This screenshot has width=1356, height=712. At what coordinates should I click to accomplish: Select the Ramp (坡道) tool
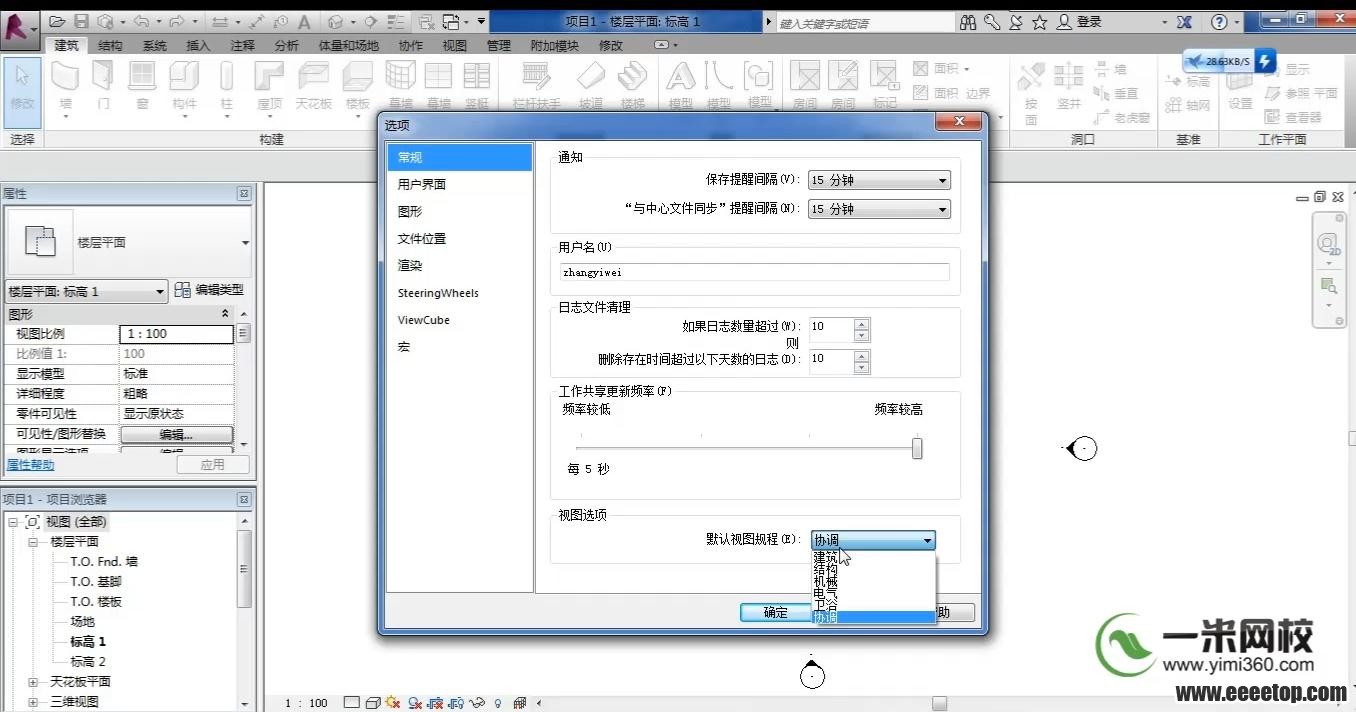pyautogui.click(x=591, y=87)
